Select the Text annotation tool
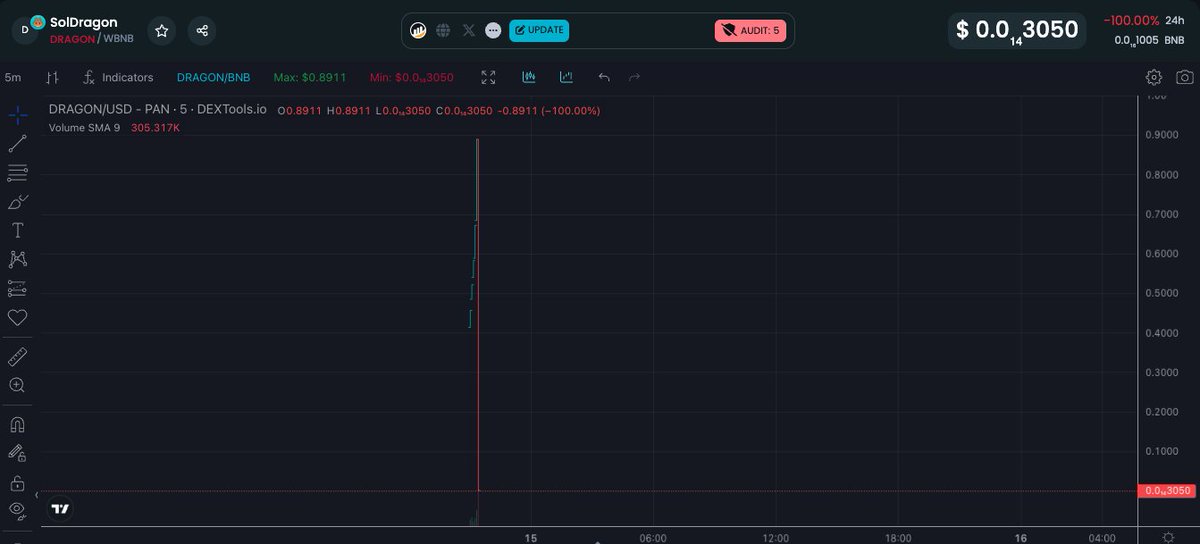 point(17,231)
